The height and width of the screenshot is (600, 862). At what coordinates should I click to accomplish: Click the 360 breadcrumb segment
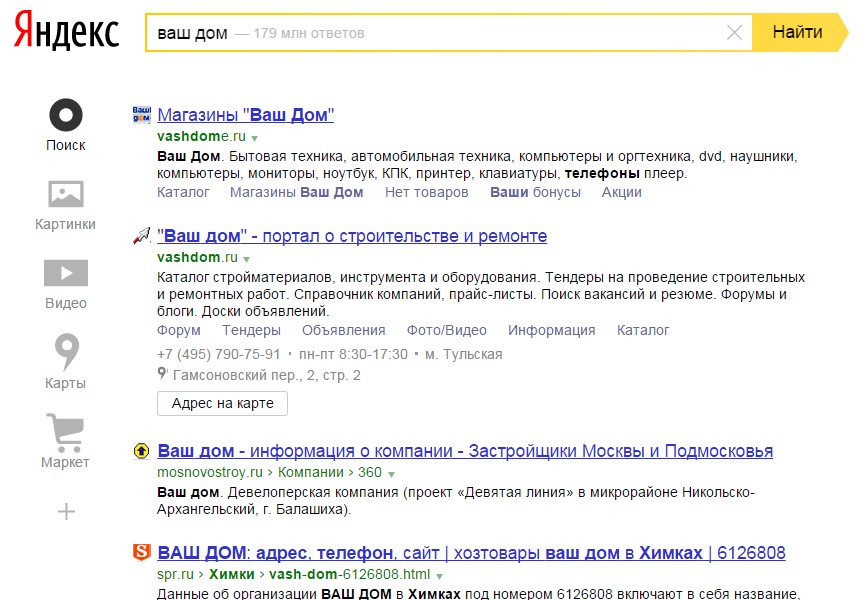369,472
